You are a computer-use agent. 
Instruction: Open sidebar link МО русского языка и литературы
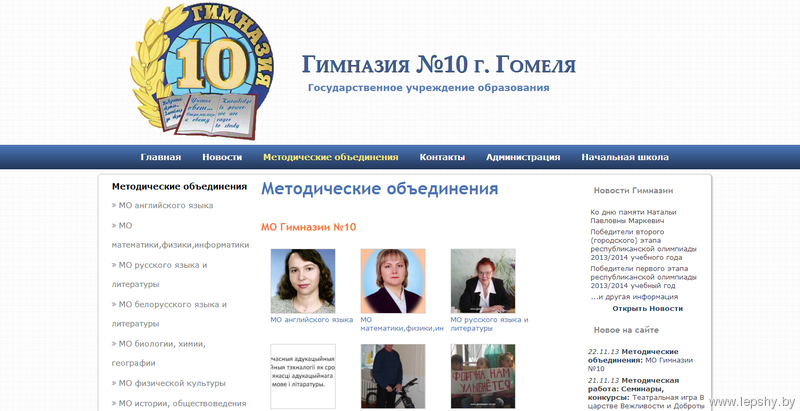pos(159,275)
